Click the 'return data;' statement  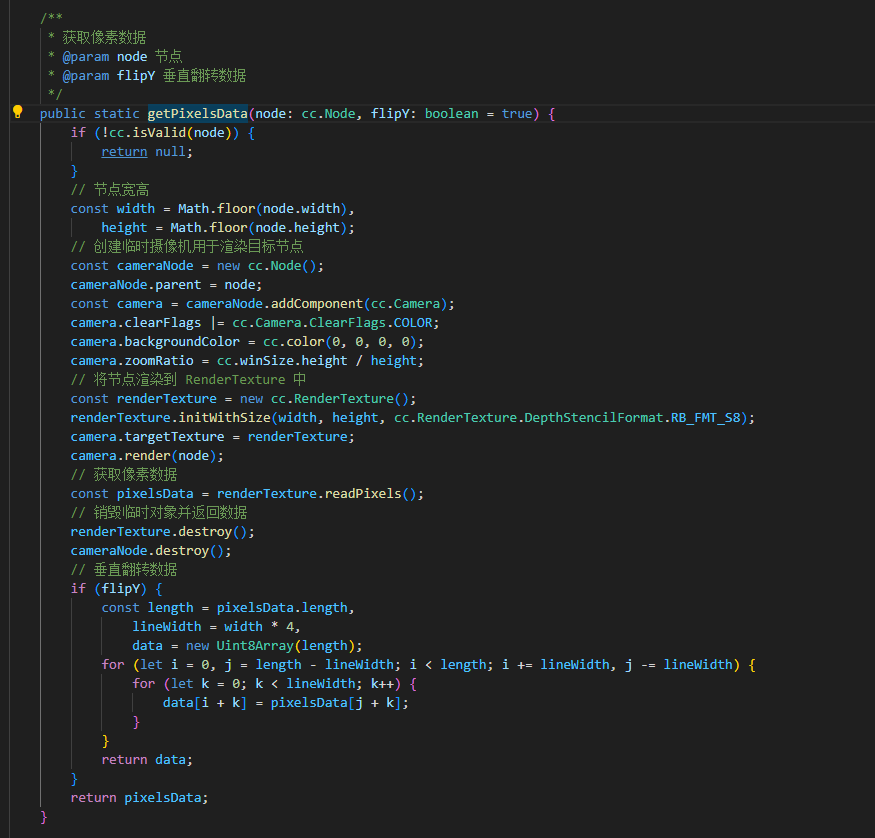click(x=147, y=759)
